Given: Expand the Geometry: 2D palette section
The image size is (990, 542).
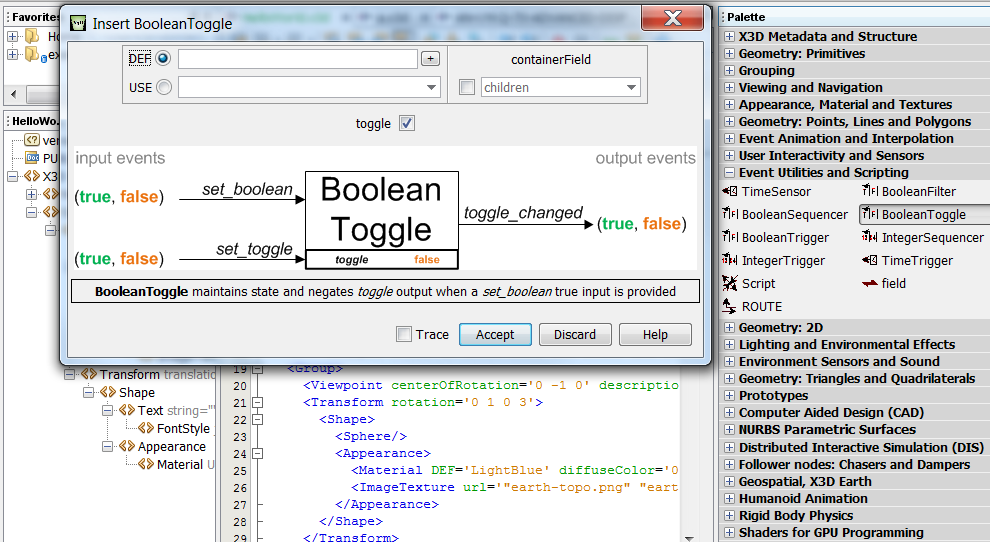Looking at the screenshot, I should pyautogui.click(x=729, y=328).
